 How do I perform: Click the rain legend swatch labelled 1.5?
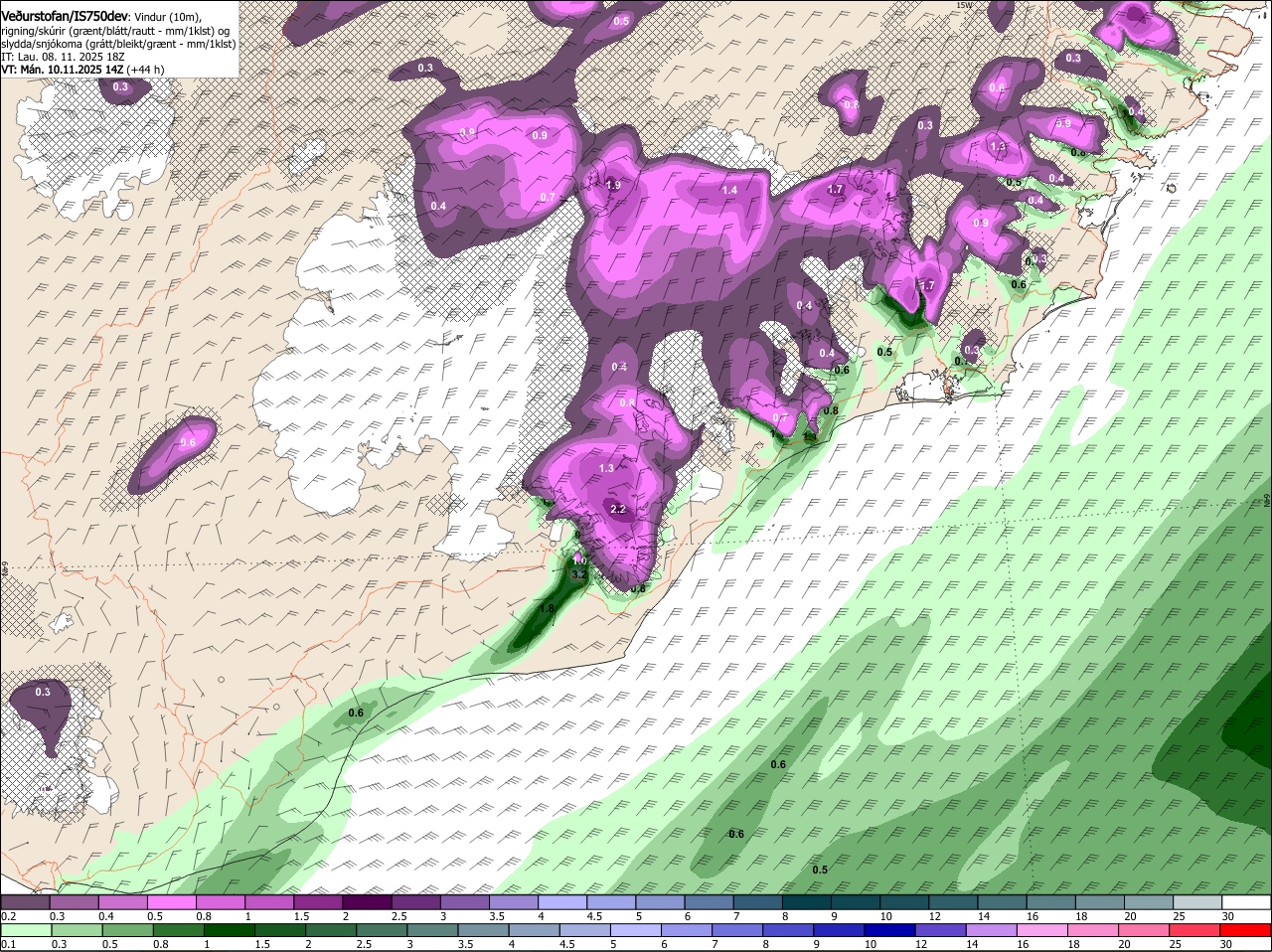click(279, 929)
